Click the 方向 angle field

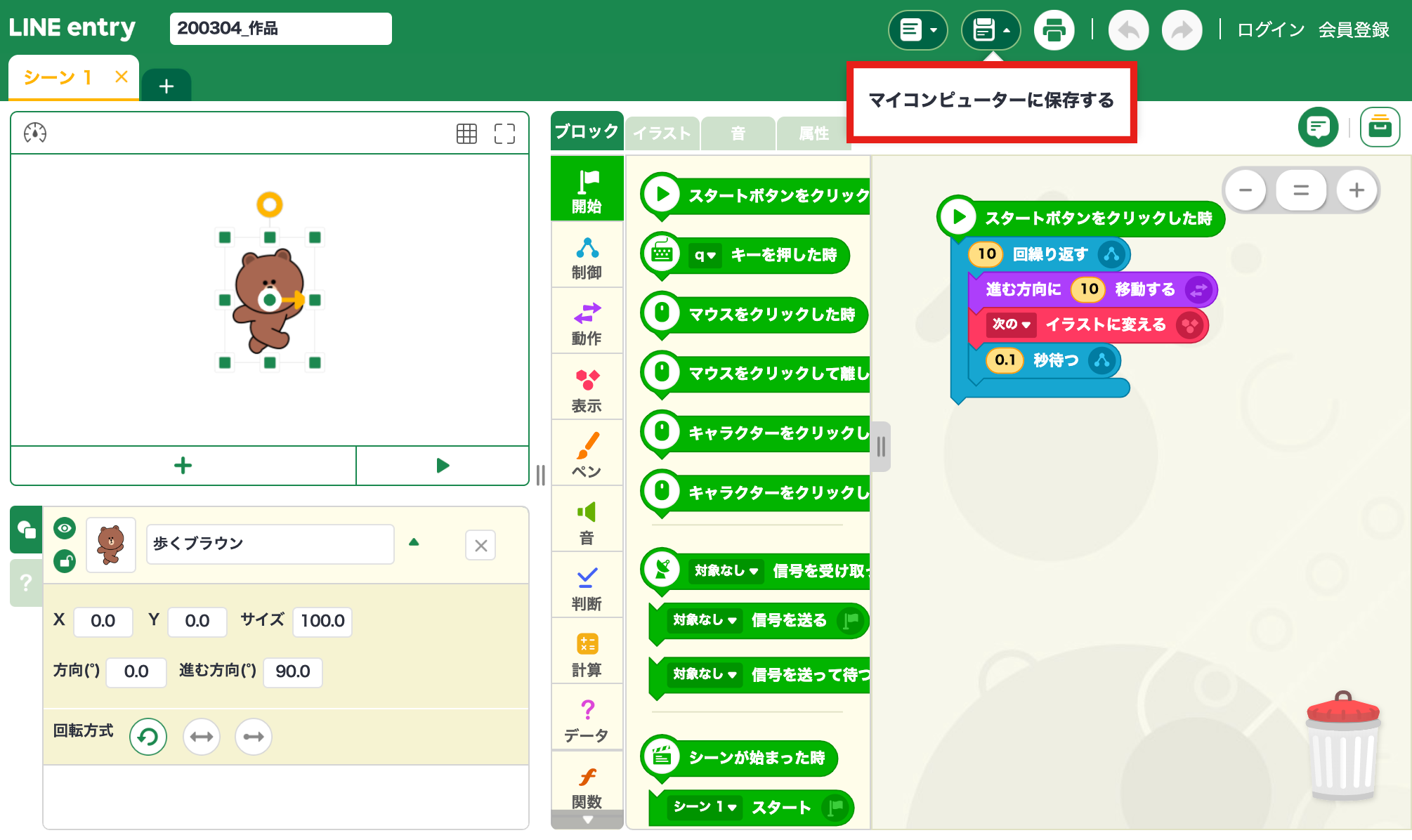pos(136,671)
